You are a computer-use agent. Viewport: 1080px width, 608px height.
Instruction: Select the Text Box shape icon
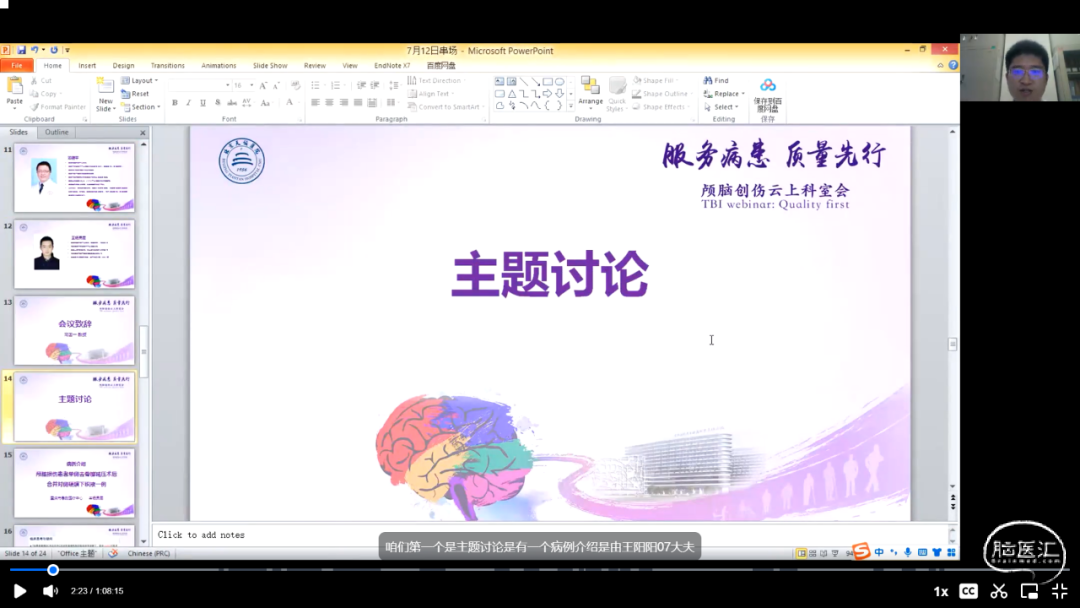pyautogui.click(x=499, y=81)
